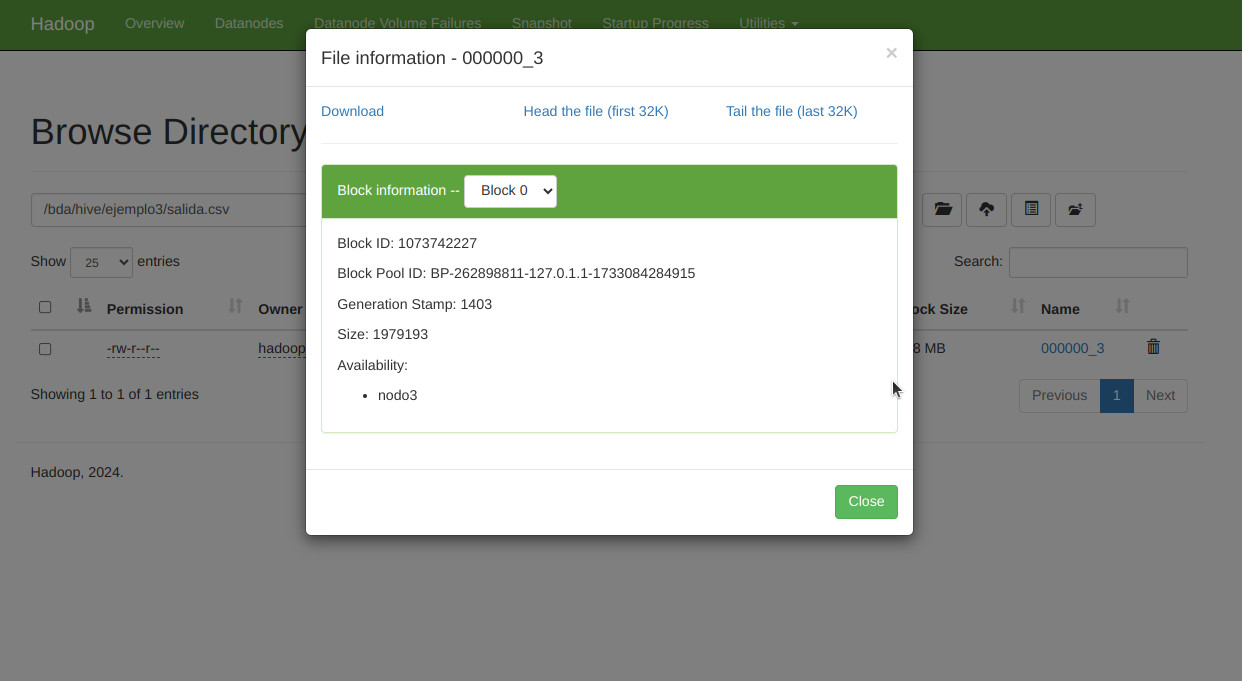Viewport: 1242px width, 681px height.
Task: Click the nodo3 availability entry
Action: (397, 395)
